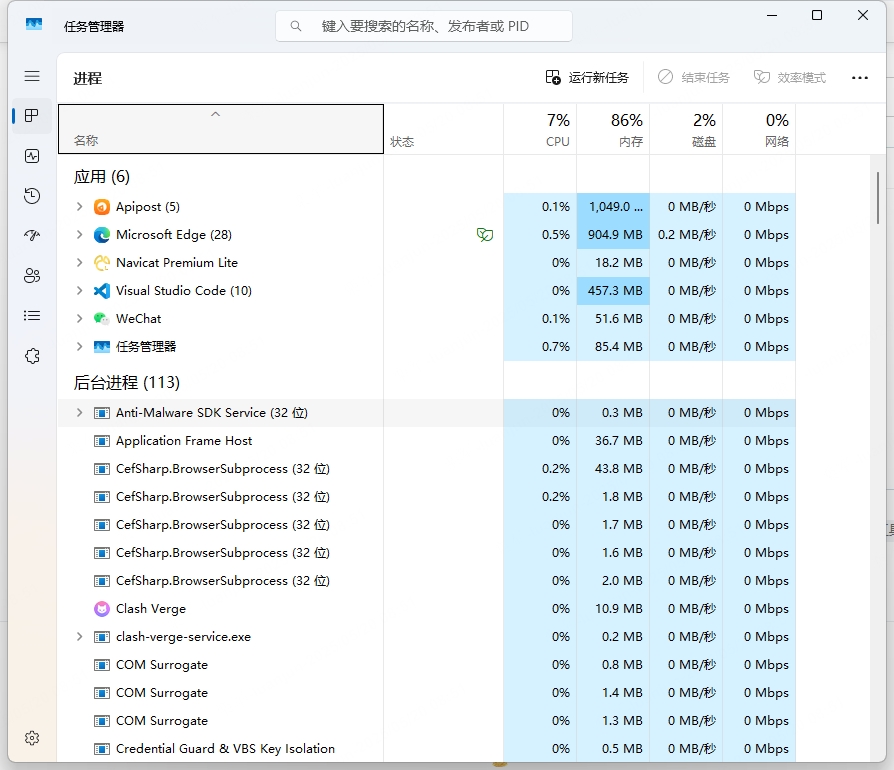Click the search magnifier icon
Screen dimensions: 894x770
[x=295, y=26]
